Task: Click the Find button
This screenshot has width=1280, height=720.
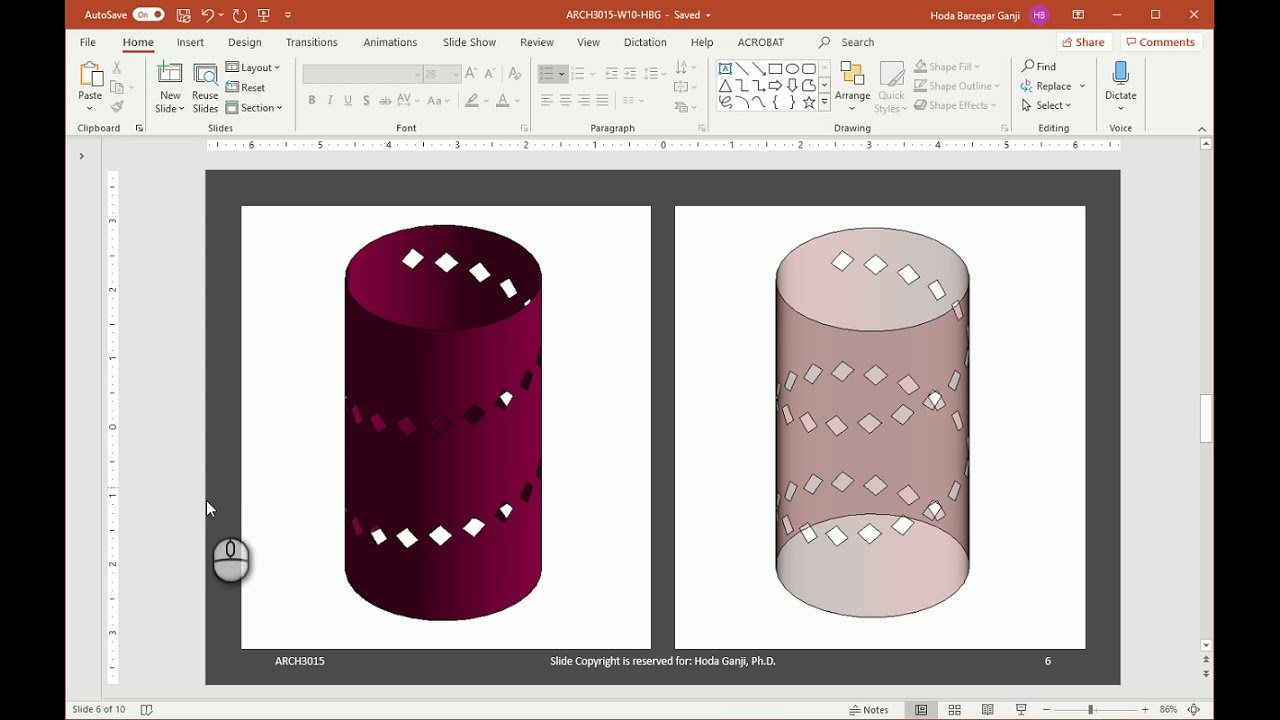Action: [1039, 66]
